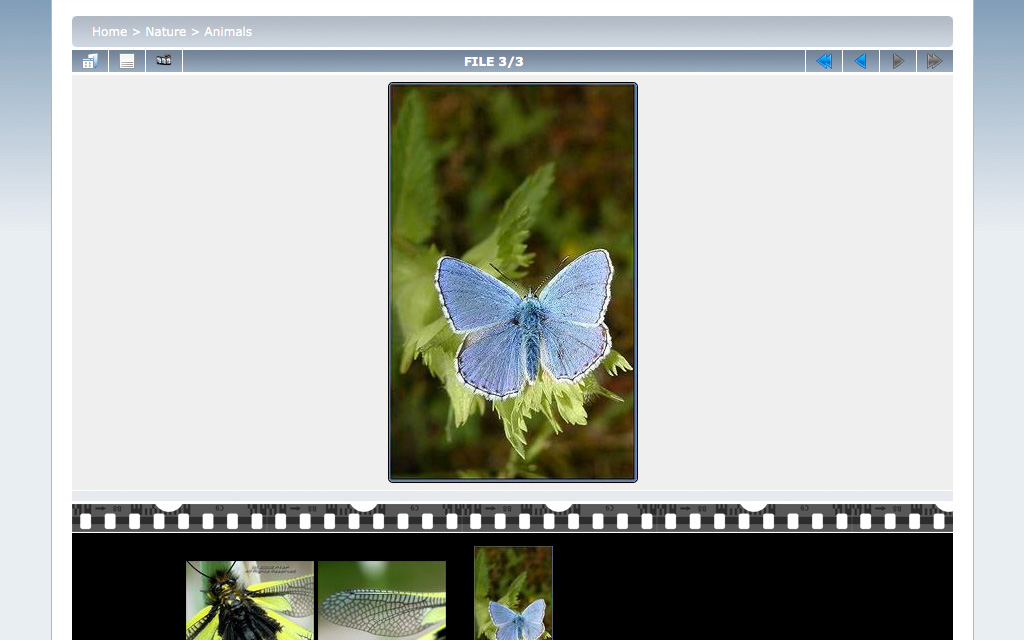Click empty black filmstrip area left of thumbnails
This screenshot has height=640, width=1024.
coord(125,590)
